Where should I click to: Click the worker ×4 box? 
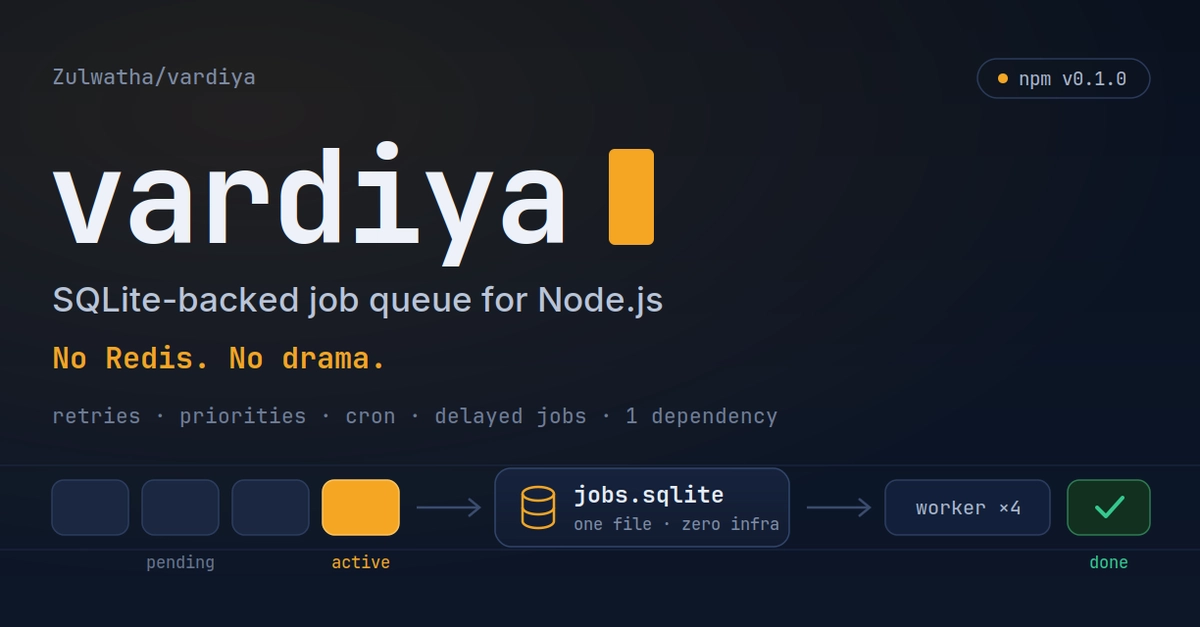(968, 508)
